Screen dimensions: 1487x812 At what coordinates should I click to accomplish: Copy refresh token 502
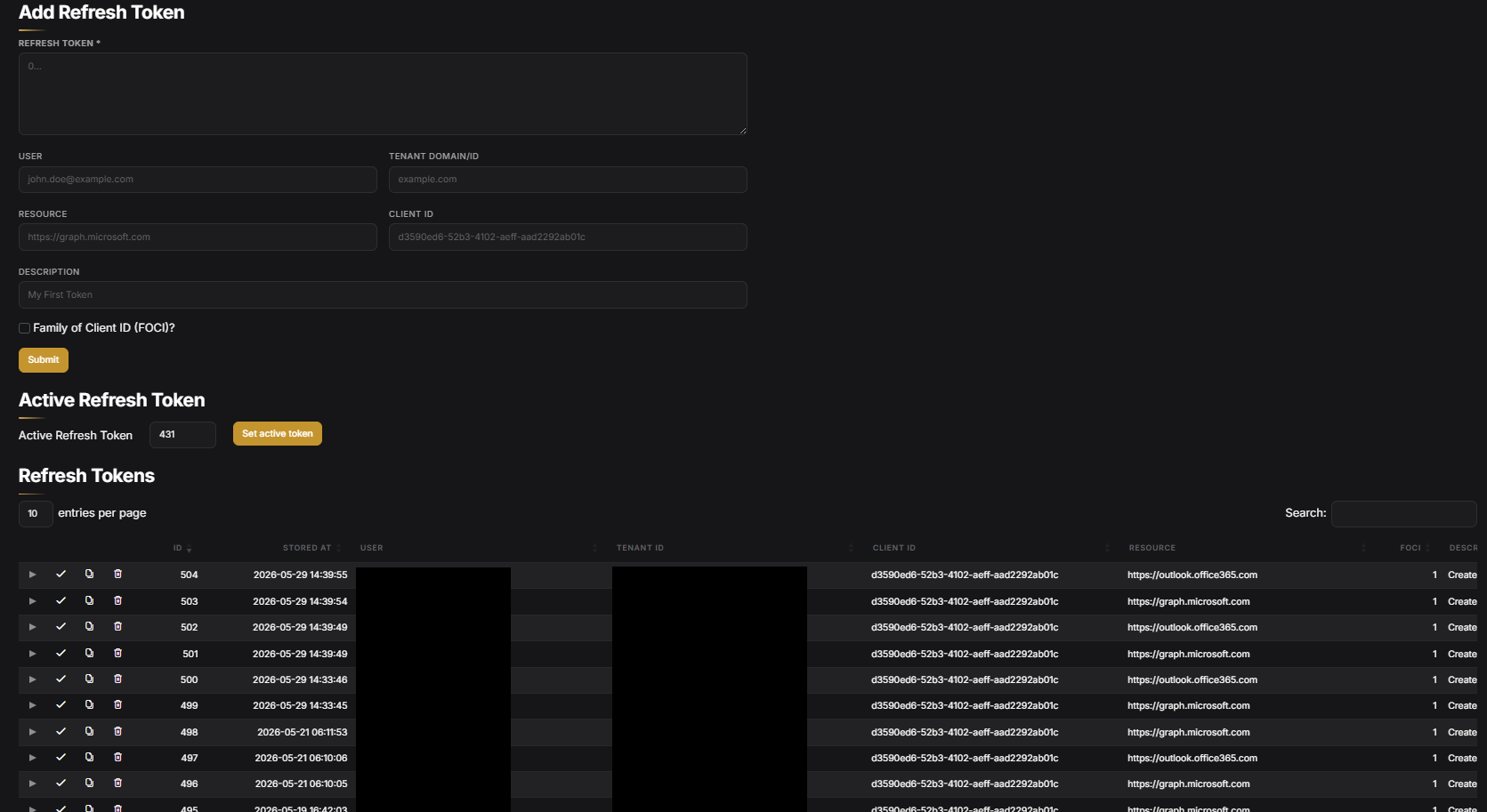pos(89,627)
